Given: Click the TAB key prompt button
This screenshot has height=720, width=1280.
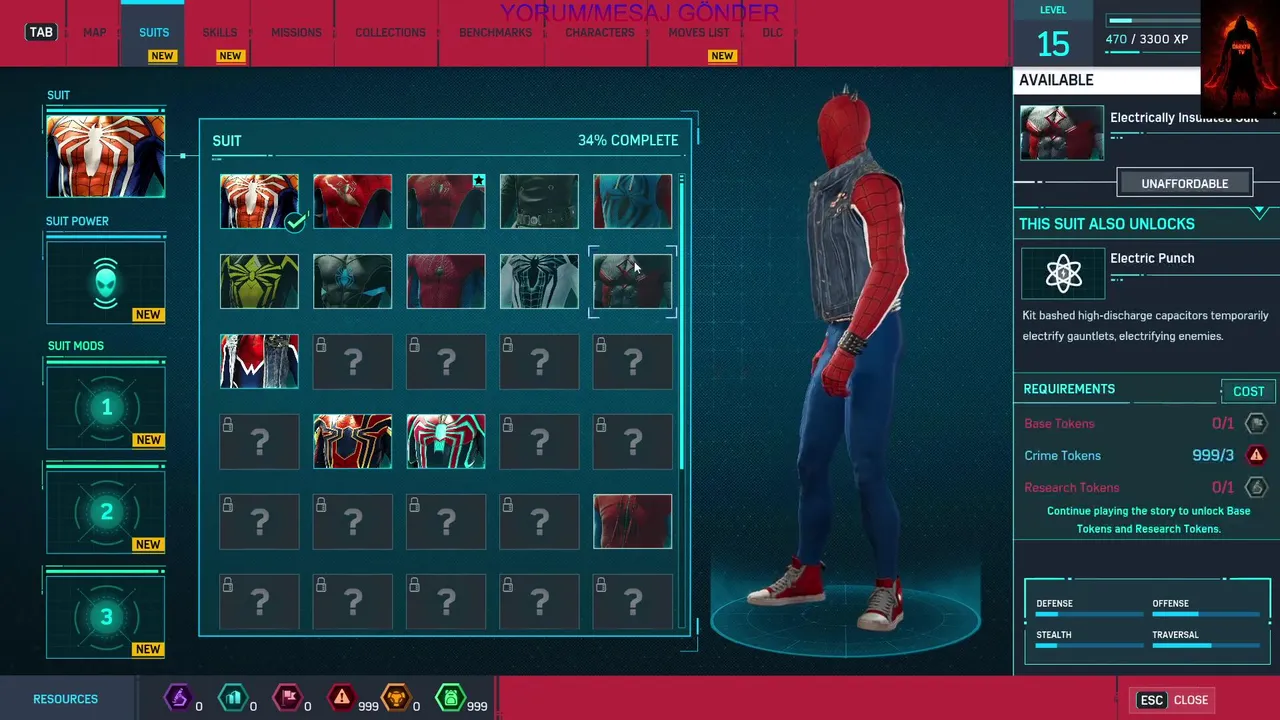Looking at the screenshot, I should (41, 32).
